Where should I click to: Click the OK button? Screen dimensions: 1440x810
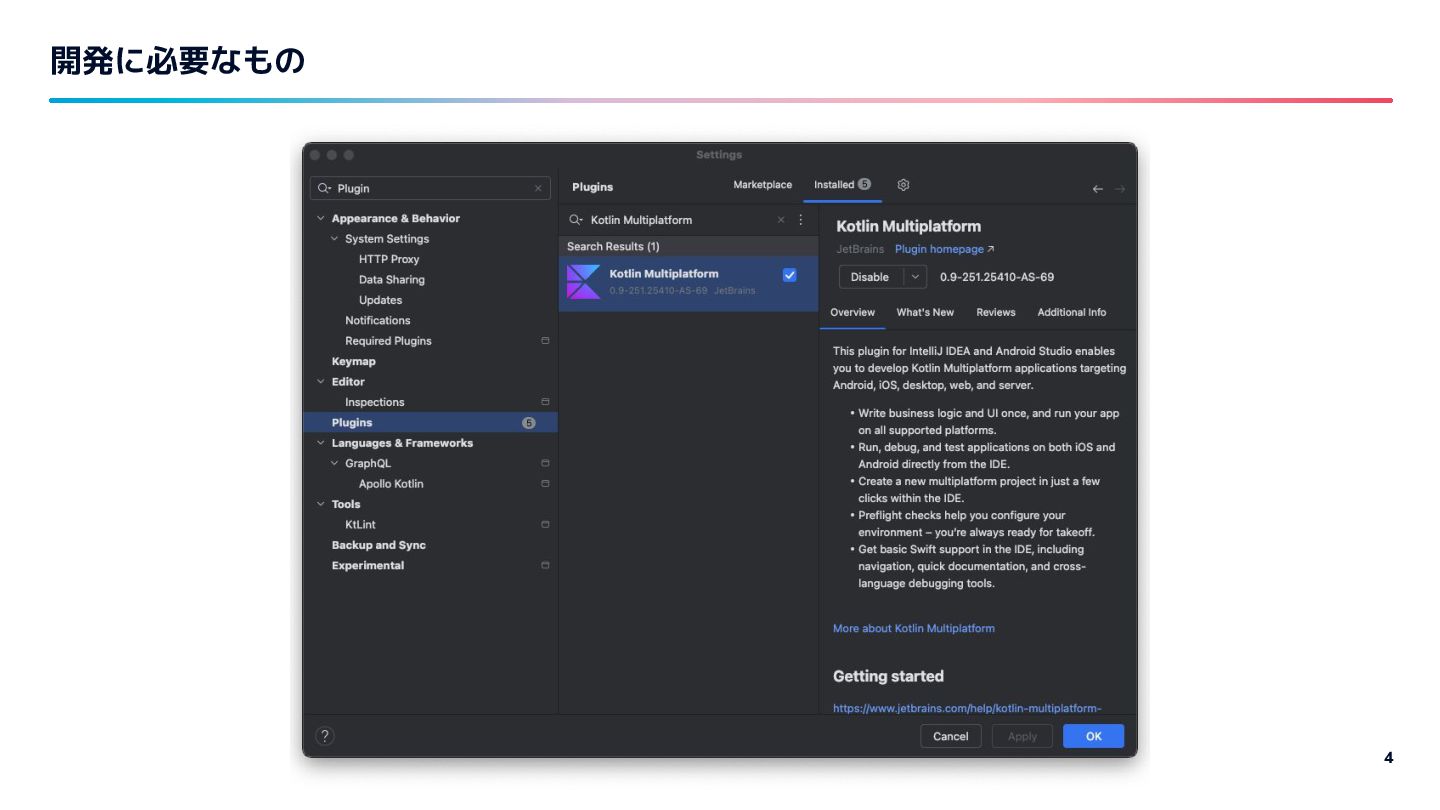click(1094, 736)
